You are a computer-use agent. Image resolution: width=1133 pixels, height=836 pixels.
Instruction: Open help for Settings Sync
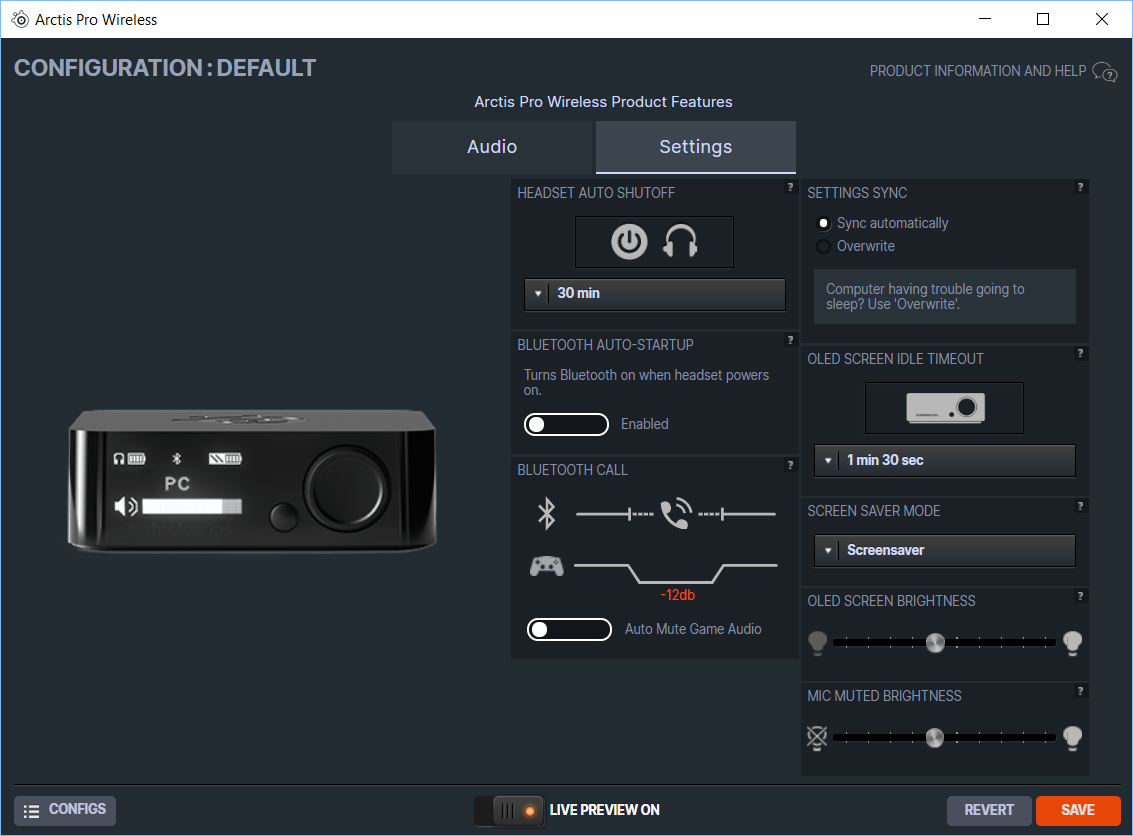coord(1080,187)
